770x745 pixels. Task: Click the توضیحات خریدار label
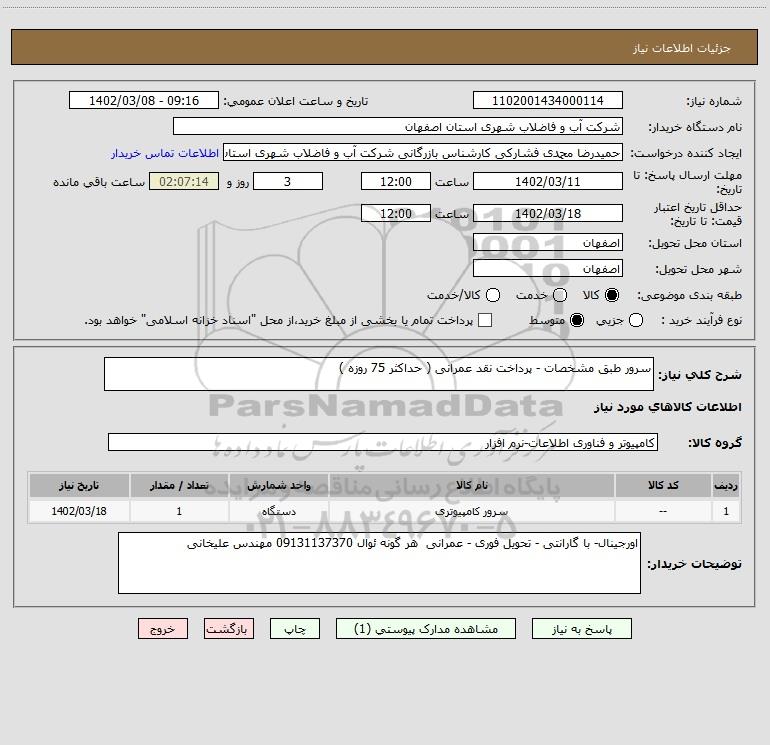coord(694,564)
